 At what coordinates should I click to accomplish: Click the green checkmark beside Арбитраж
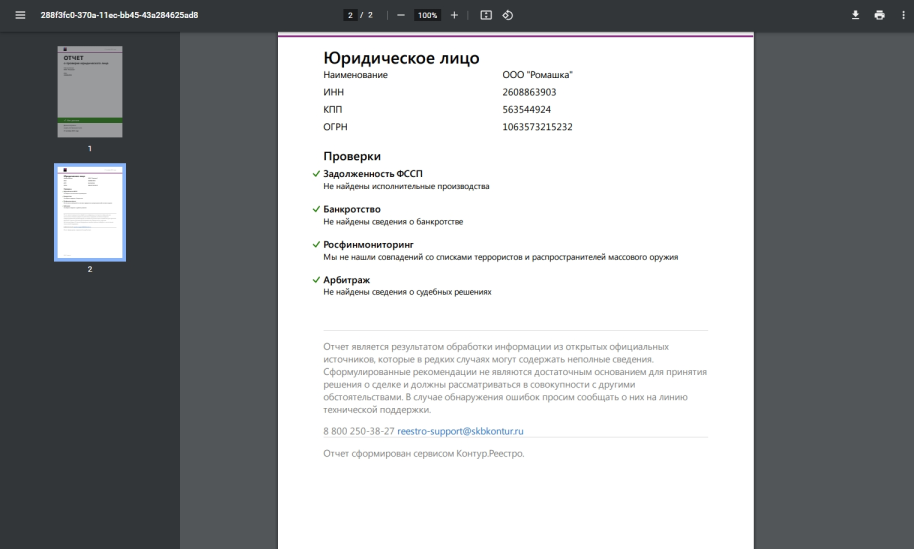[316, 280]
